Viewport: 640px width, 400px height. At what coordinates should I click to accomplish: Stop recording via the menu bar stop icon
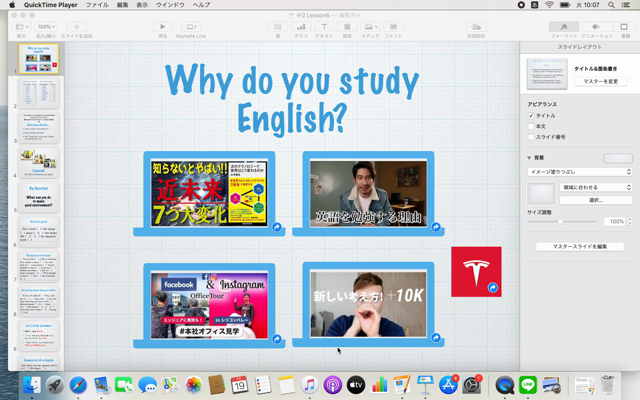[521, 5]
